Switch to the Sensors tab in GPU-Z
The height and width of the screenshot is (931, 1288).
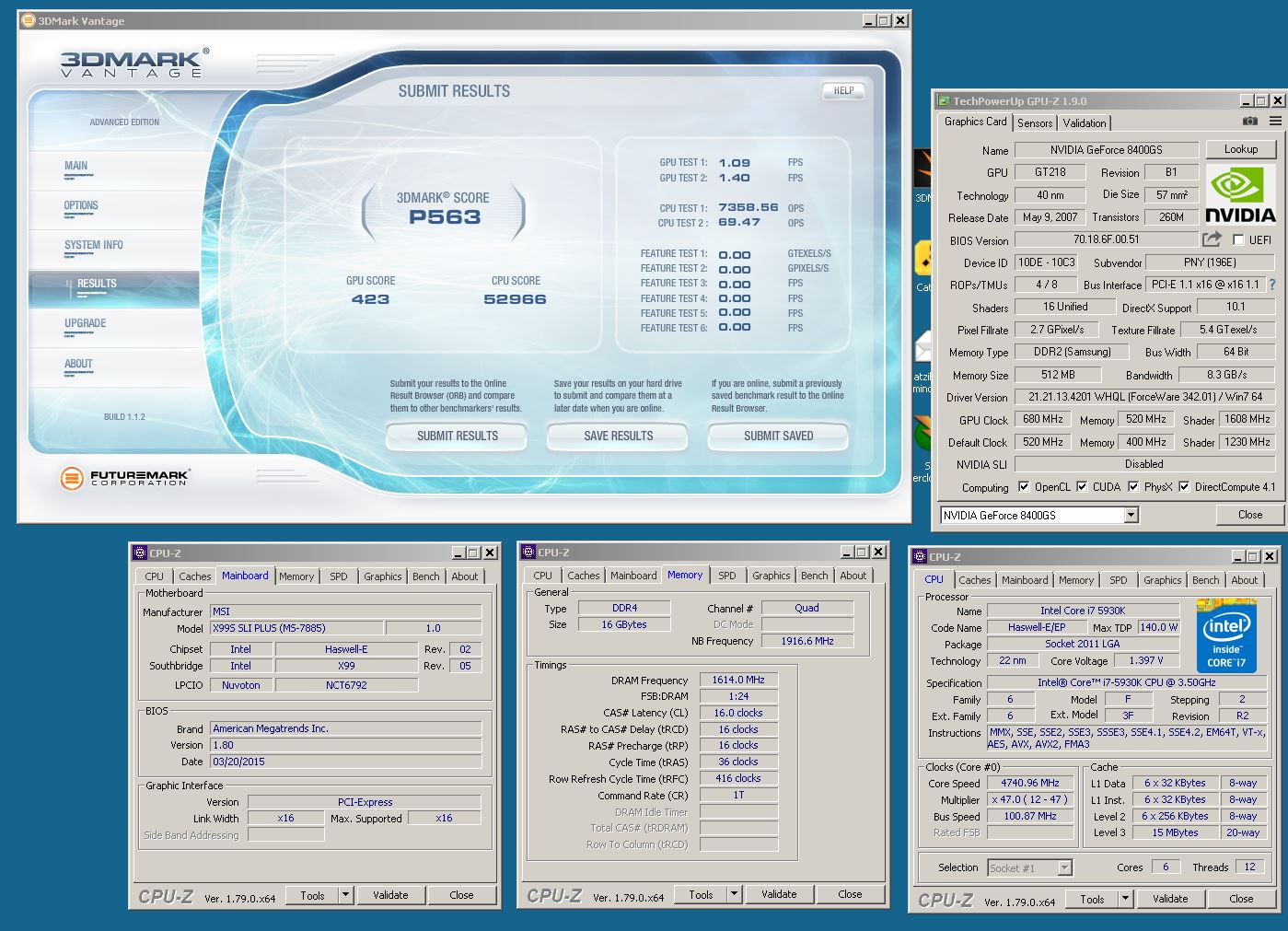coord(1035,122)
